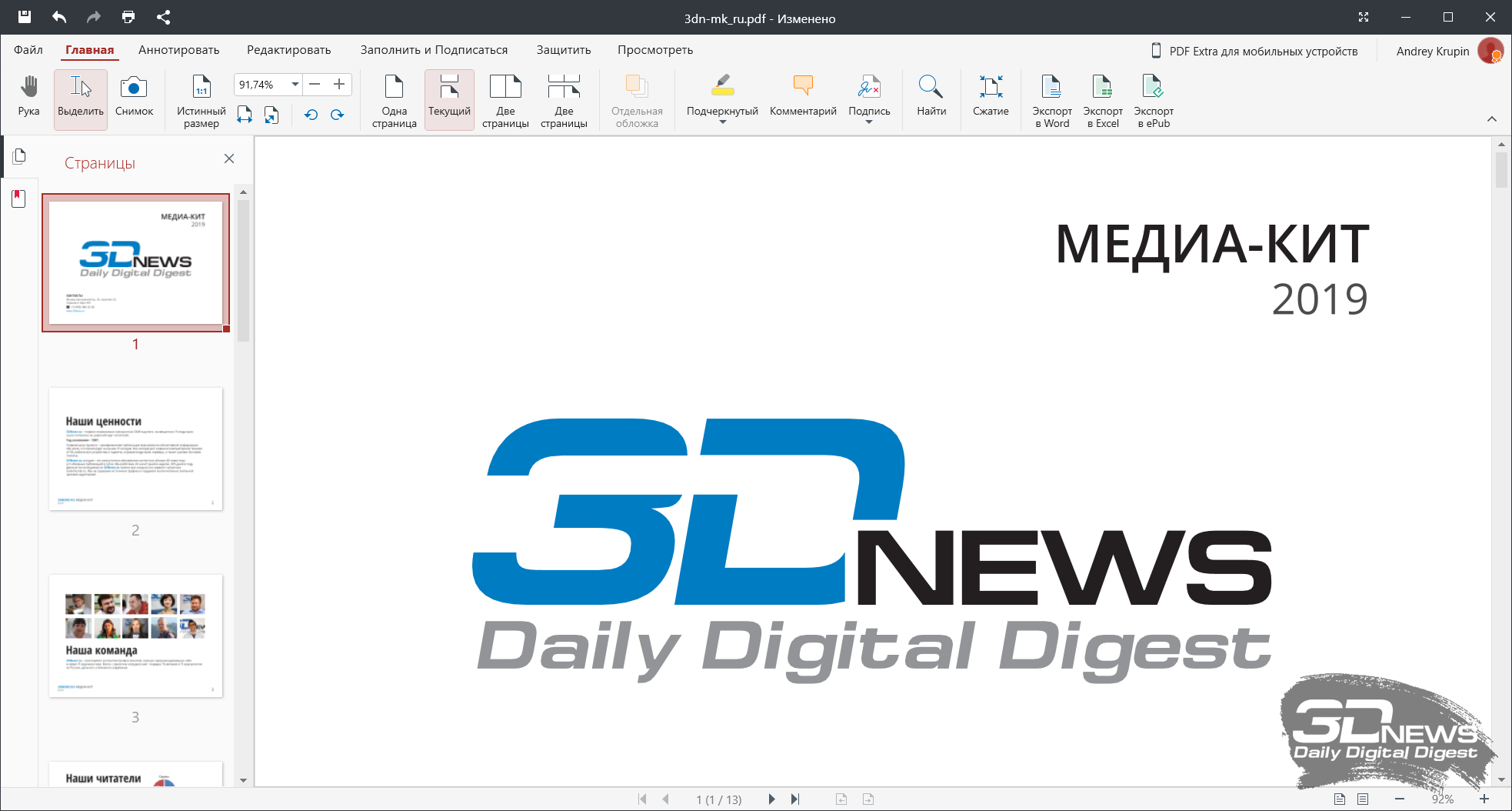Expand the Подпись dropdown arrow
The width and height of the screenshot is (1512, 811).
coord(869,122)
